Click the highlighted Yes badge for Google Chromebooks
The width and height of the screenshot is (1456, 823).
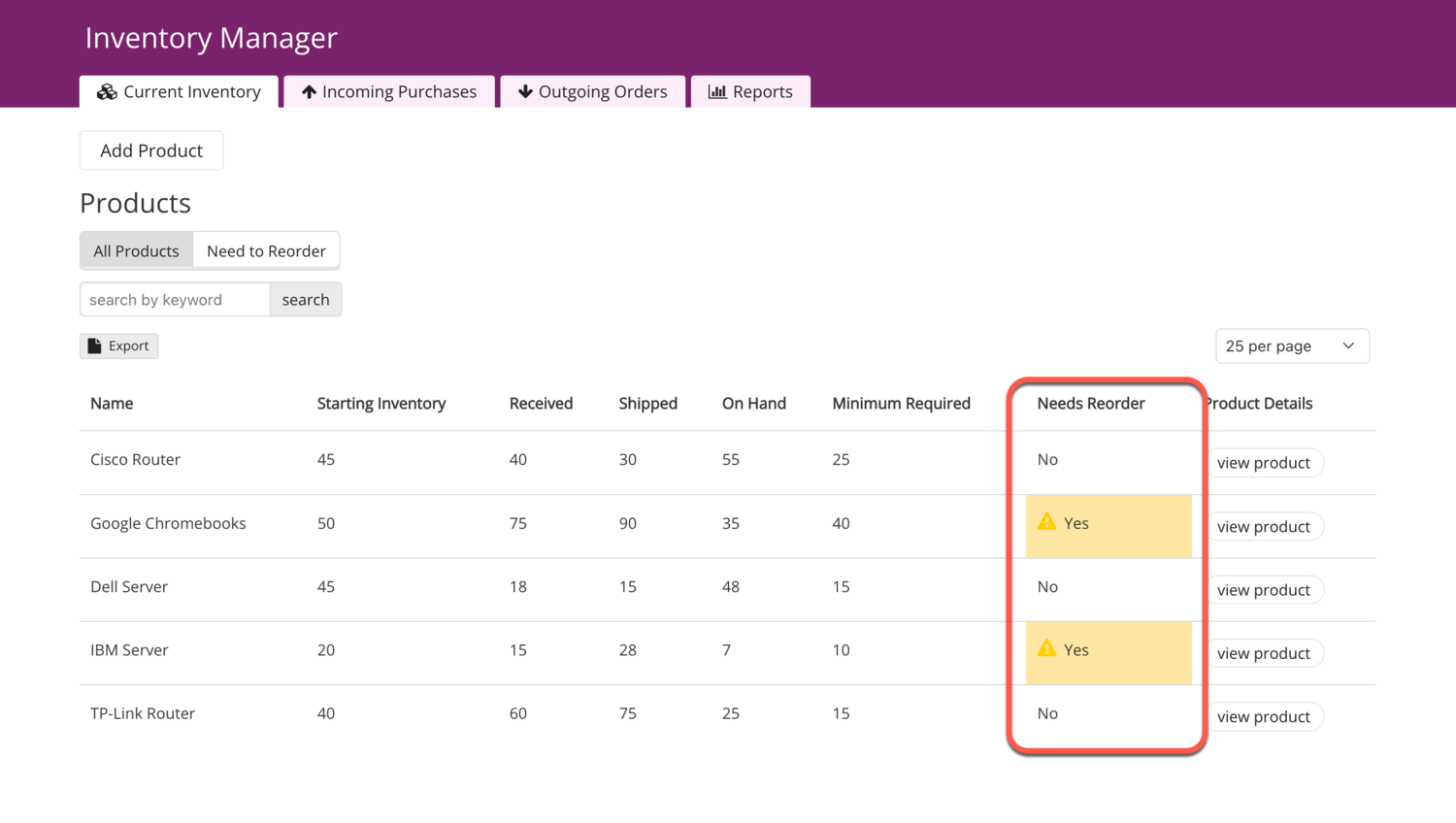(1109, 524)
